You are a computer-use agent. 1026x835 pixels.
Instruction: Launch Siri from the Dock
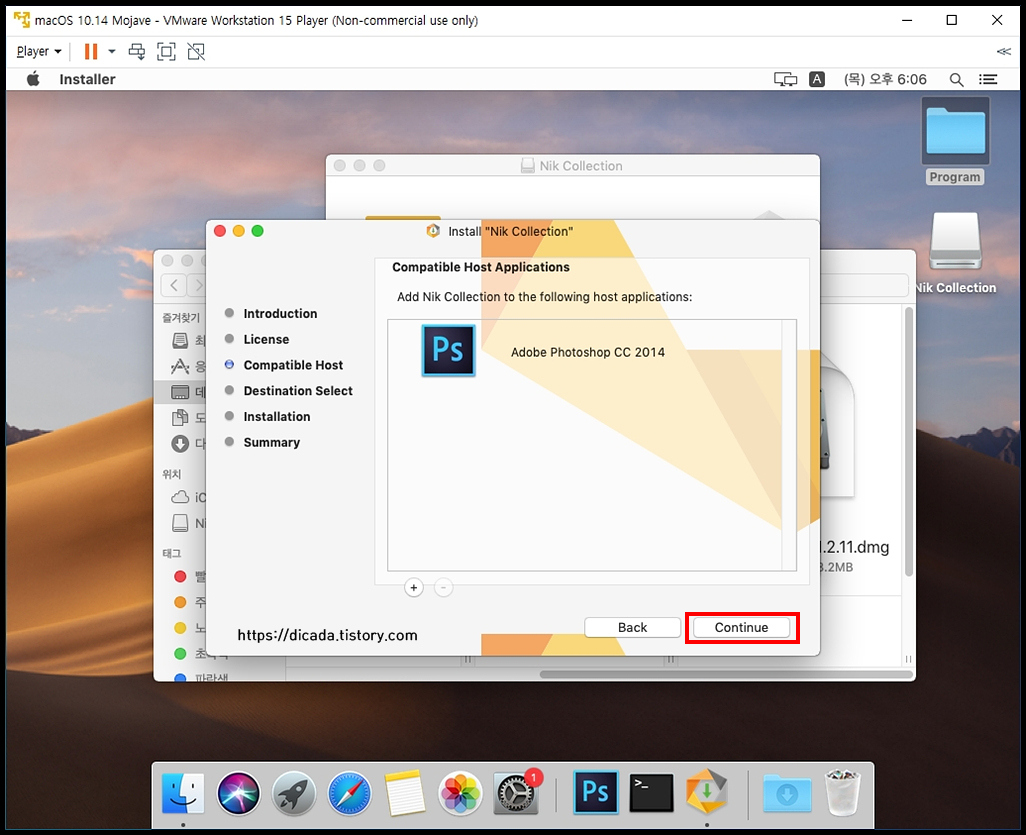238,793
